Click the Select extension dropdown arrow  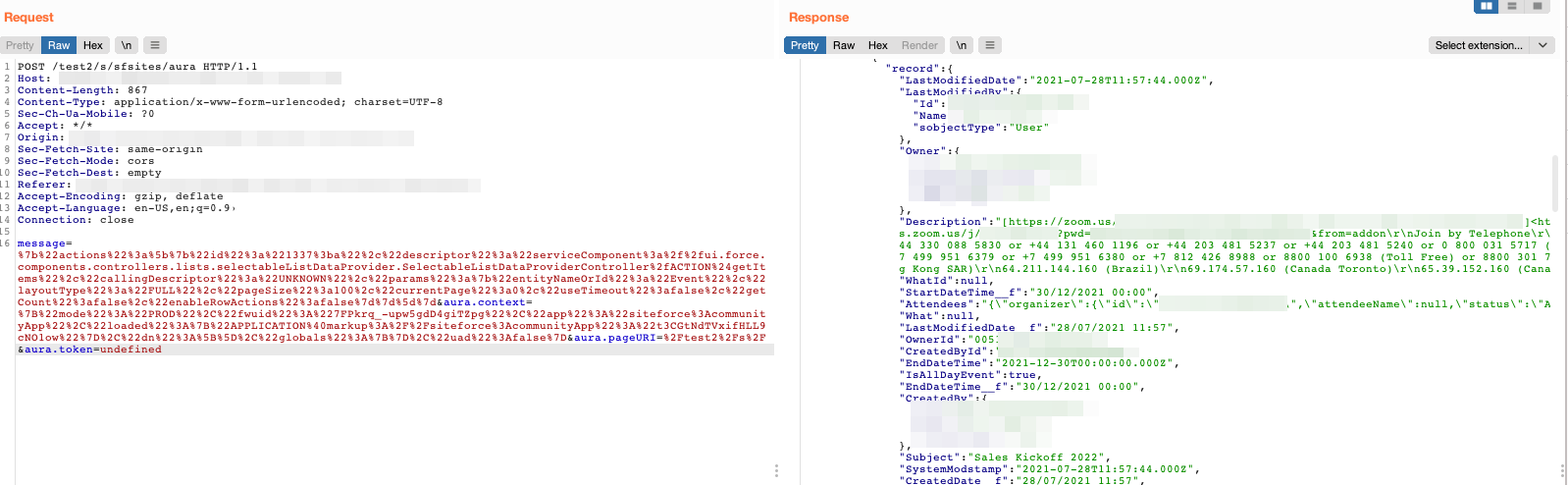coord(1542,45)
